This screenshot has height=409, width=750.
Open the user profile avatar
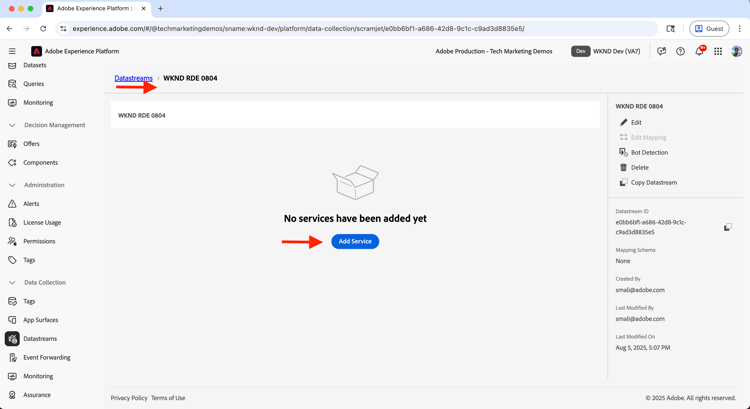tap(737, 51)
